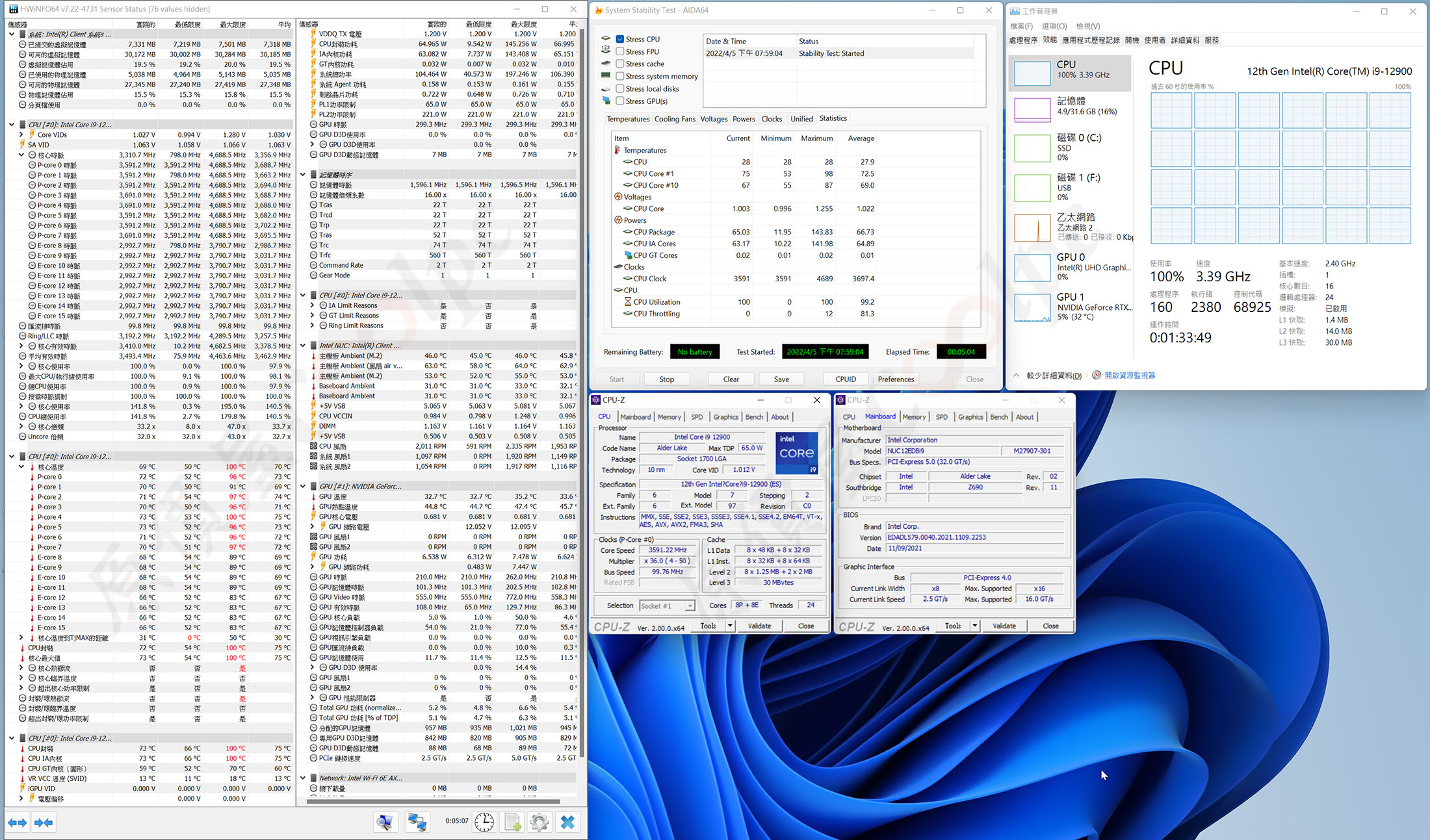
Task: Expand IA Limit Reasons node
Action: coord(313,305)
